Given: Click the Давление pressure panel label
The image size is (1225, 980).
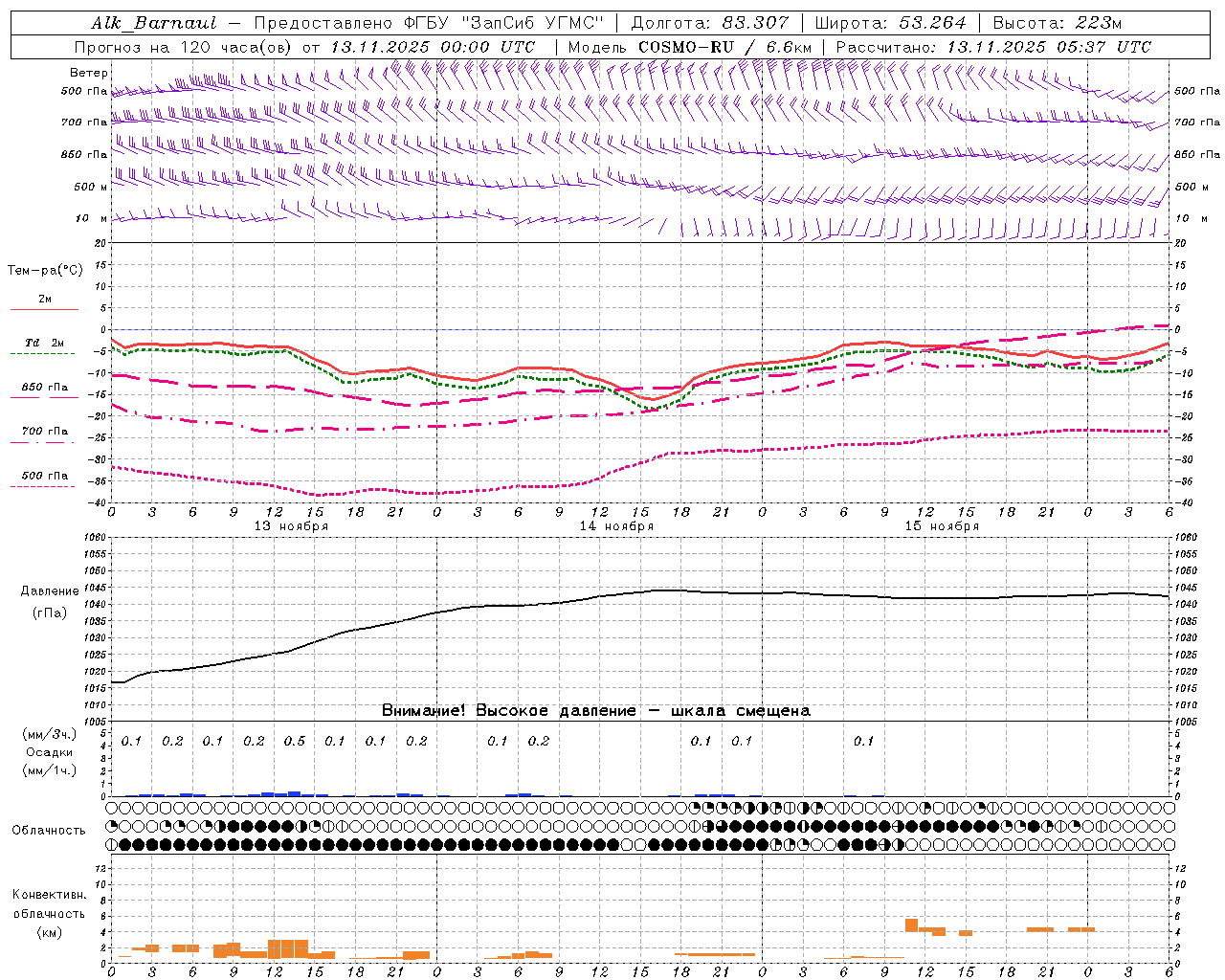Looking at the screenshot, I should [x=50, y=591].
